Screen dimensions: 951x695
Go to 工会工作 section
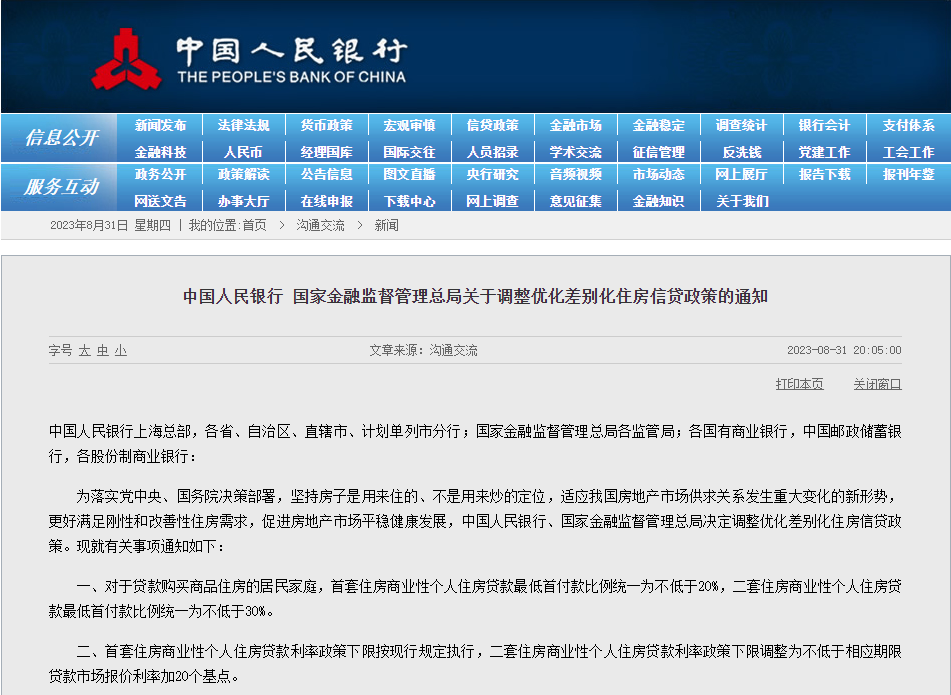point(908,152)
